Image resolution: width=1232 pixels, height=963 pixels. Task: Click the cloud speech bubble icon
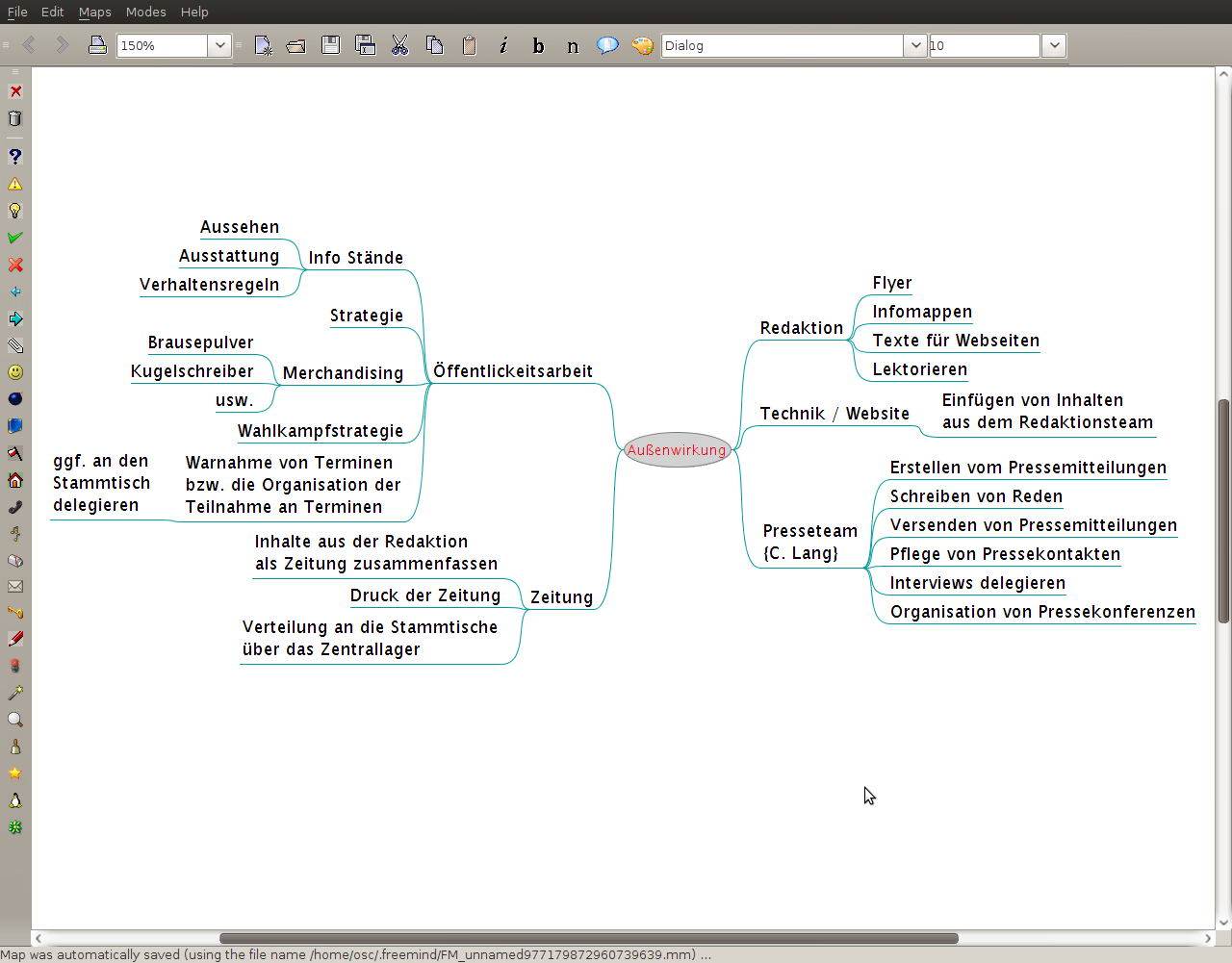607,45
